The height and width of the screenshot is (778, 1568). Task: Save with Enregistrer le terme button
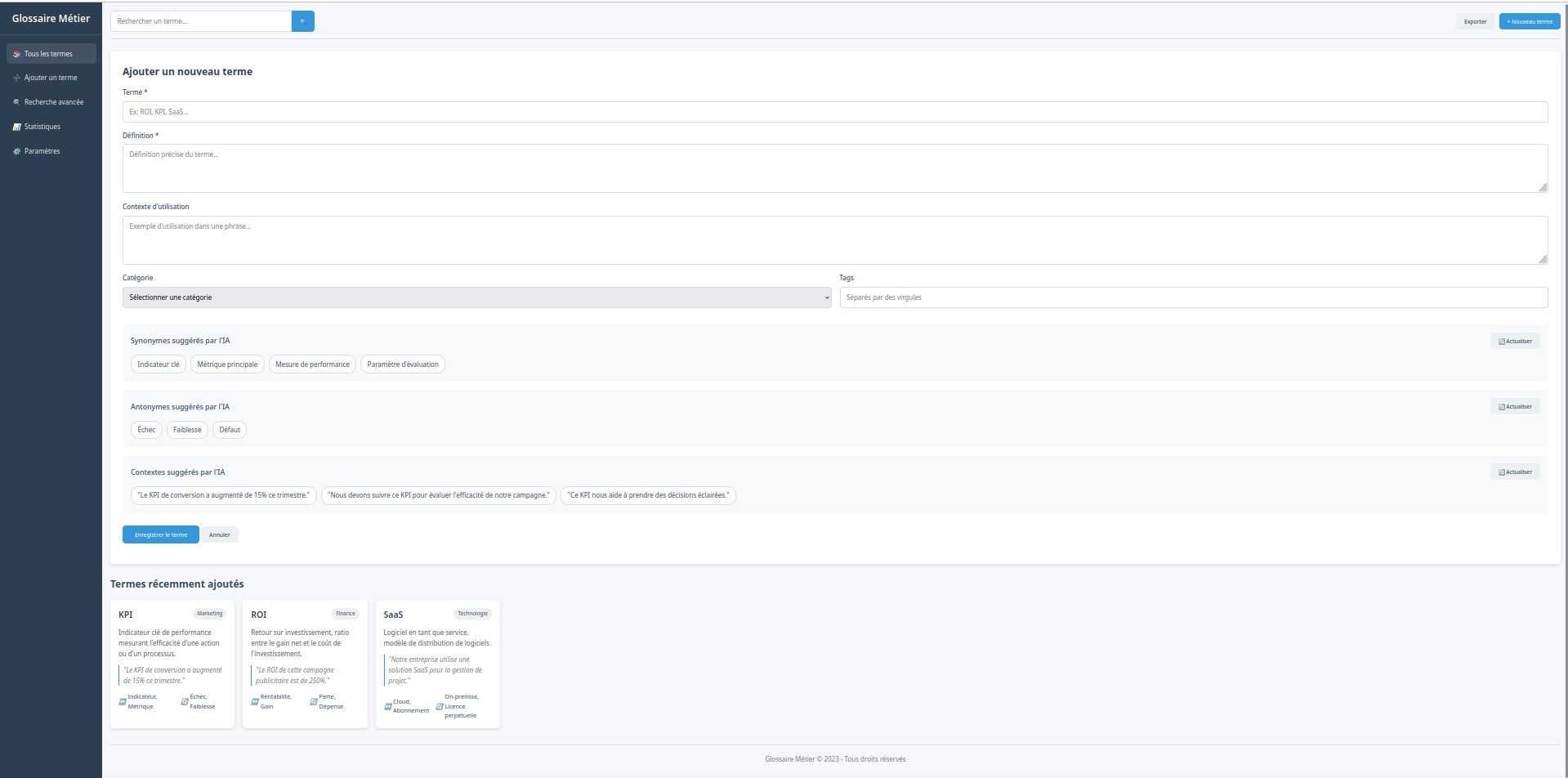click(160, 534)
